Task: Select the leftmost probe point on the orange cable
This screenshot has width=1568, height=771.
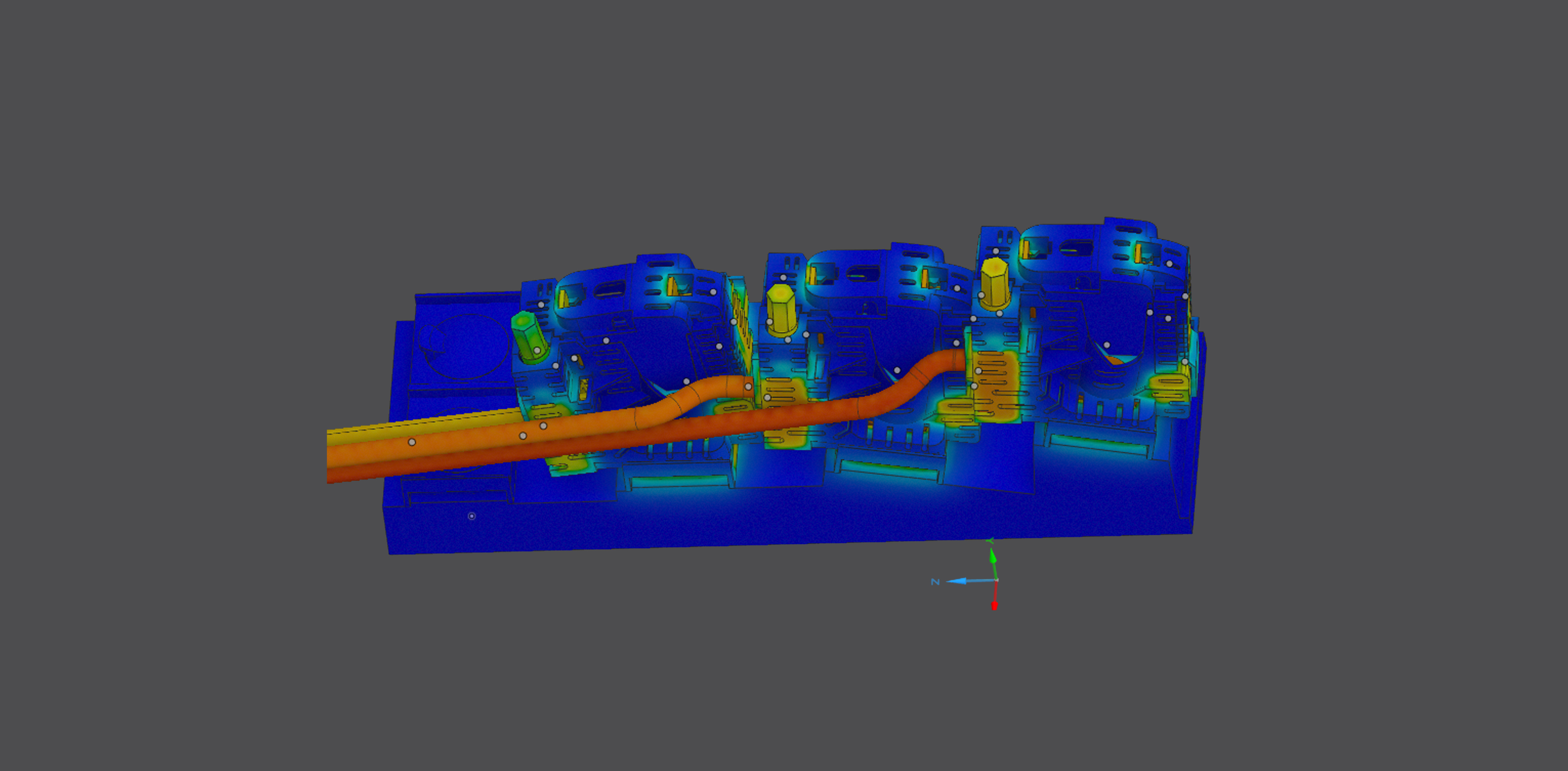Action: 411,442
